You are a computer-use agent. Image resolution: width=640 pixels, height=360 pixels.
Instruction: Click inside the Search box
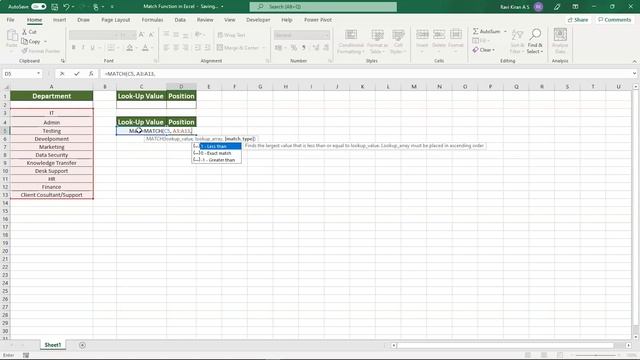click(x=323, y=7)
